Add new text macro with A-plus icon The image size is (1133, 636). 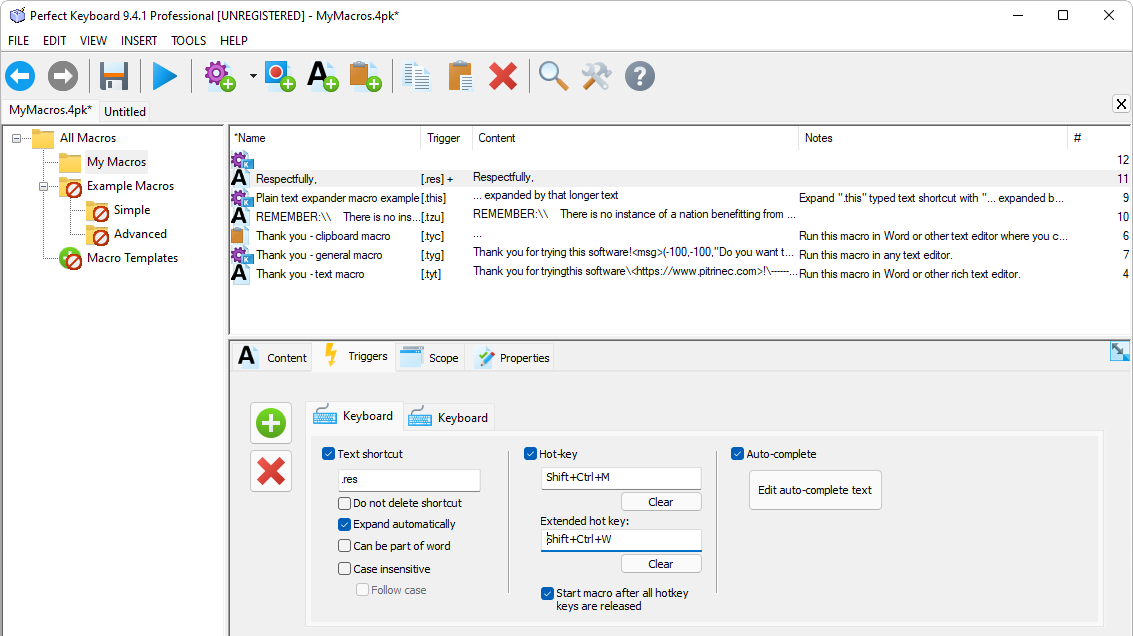322,76
